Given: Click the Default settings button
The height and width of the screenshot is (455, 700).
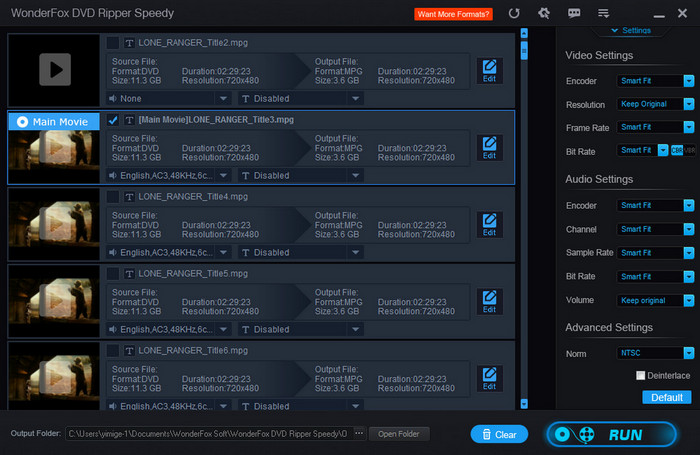Looking at the screenshot, I should [667, 397].
